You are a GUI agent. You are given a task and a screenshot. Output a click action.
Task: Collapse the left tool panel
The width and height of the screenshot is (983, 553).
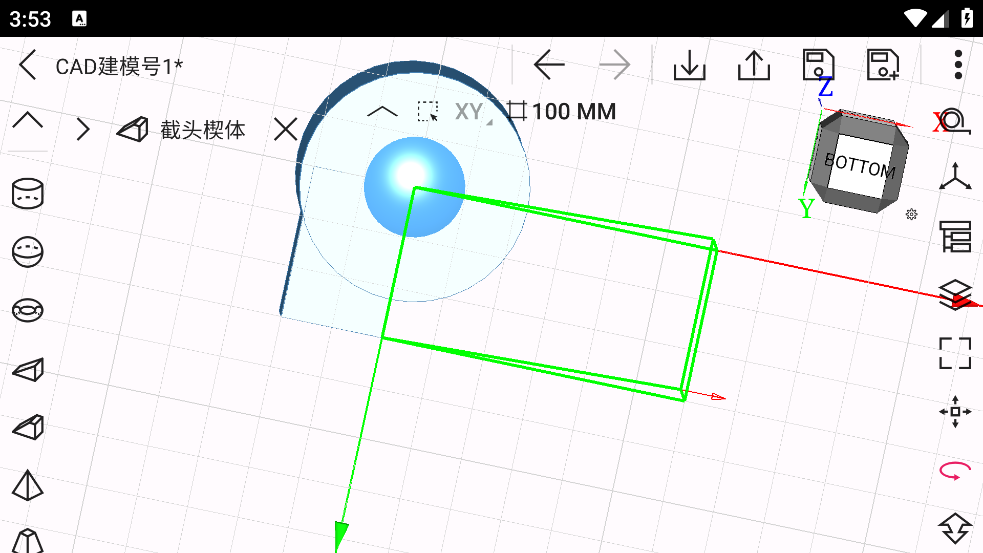tap(28, 120)
